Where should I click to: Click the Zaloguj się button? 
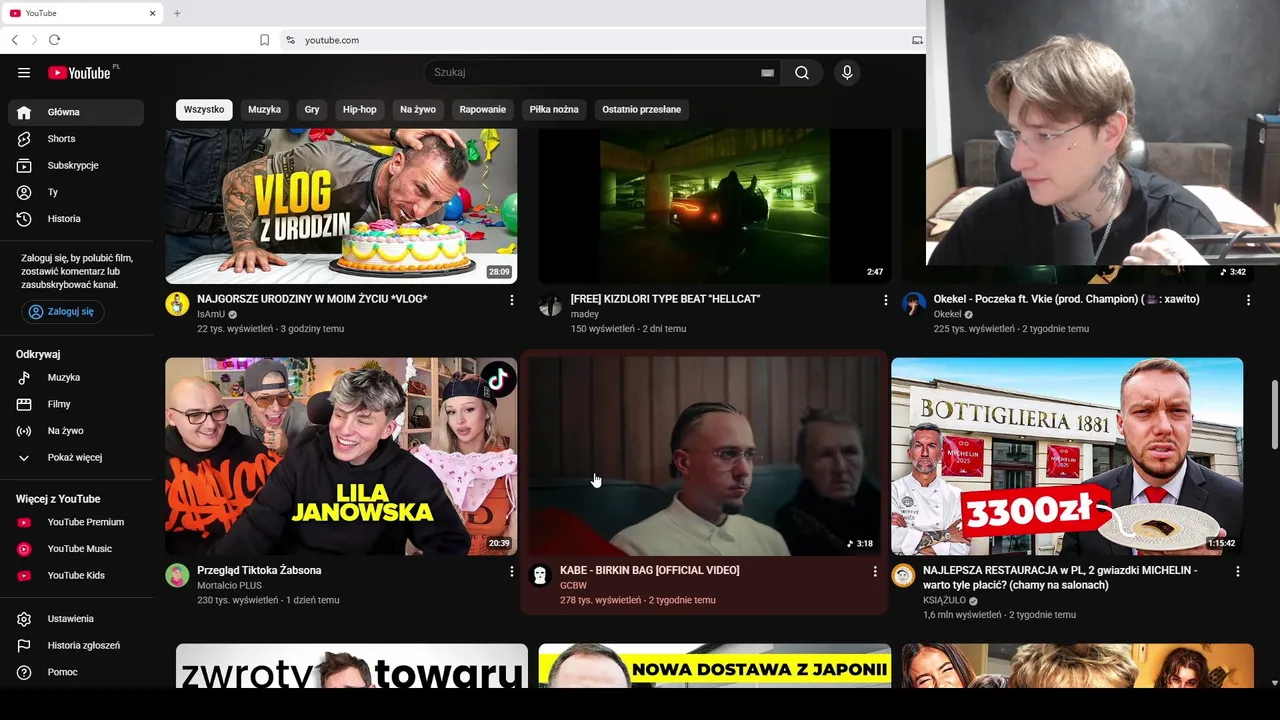tap(62, 312)
